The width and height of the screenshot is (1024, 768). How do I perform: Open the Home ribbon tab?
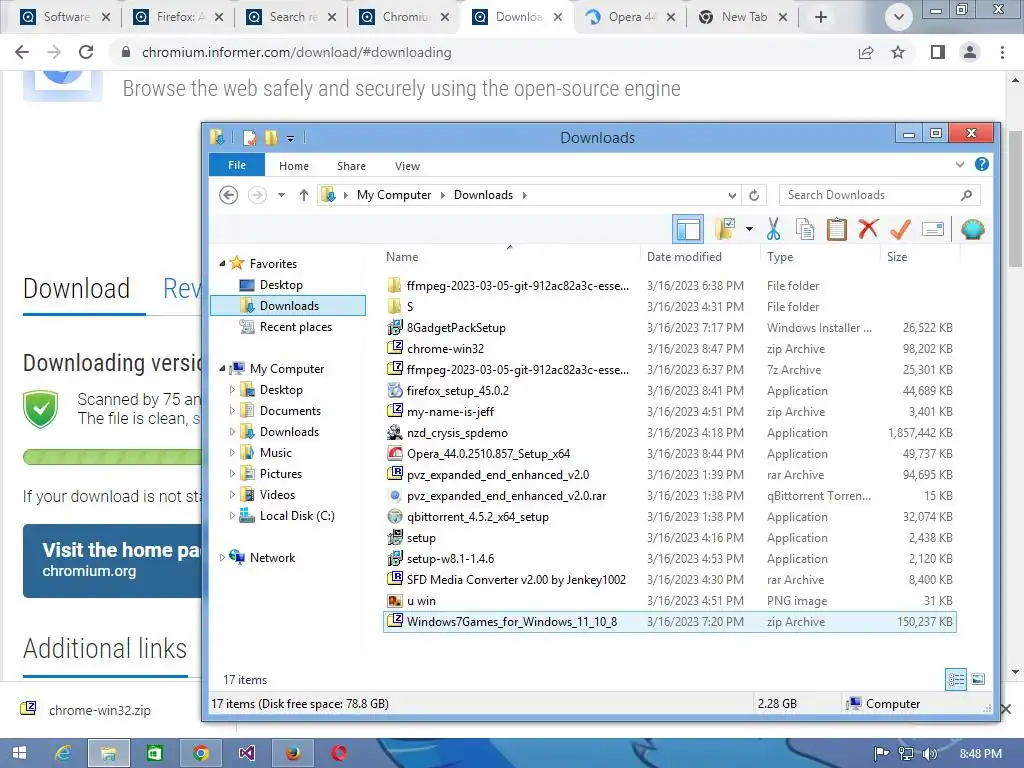tap(294, 166)
